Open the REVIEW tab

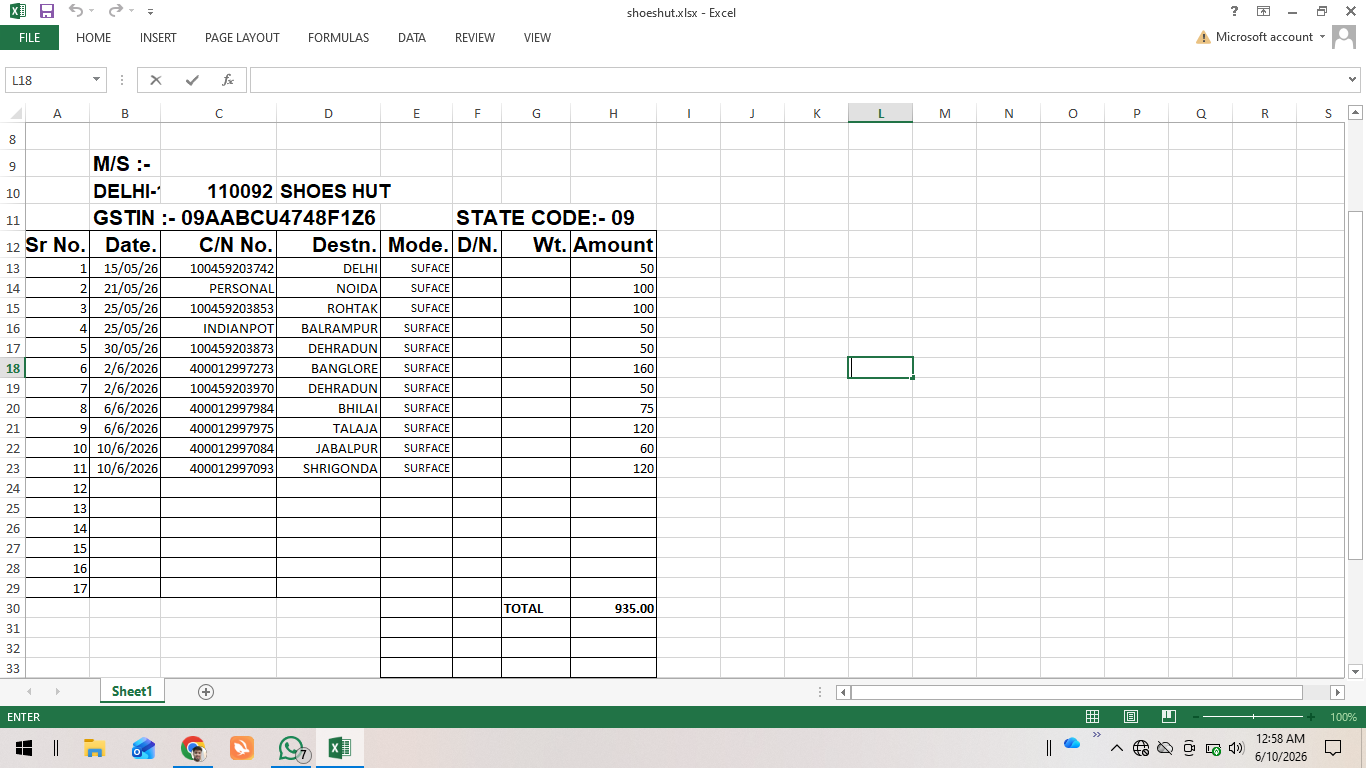pos(475,38)
